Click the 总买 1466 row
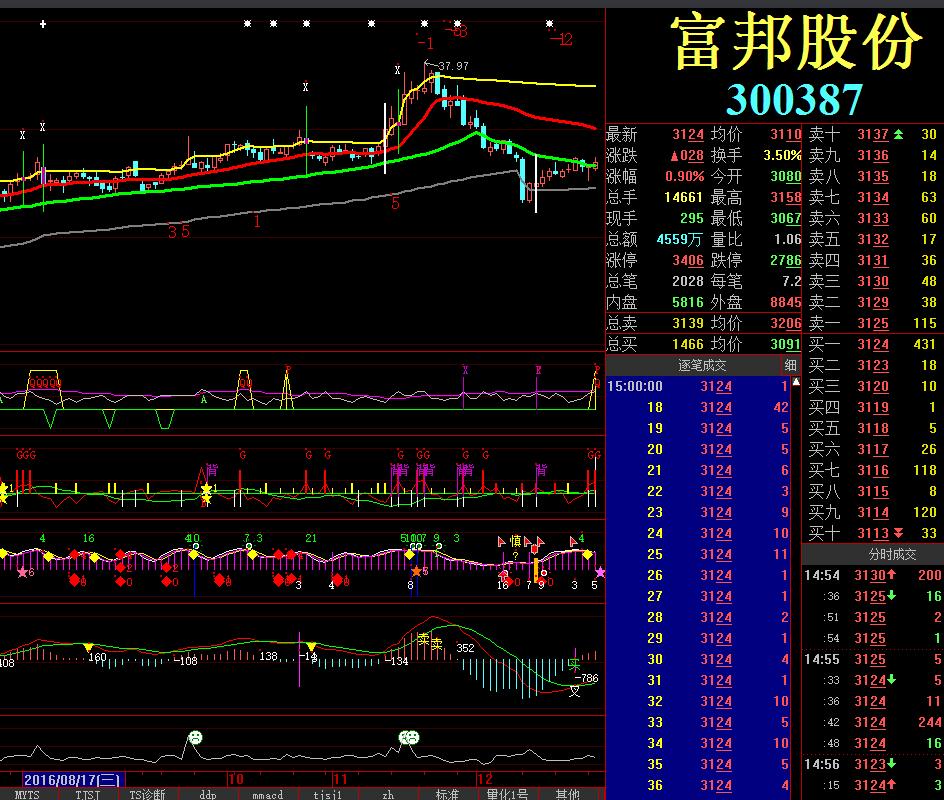 [x=704, y=344]
